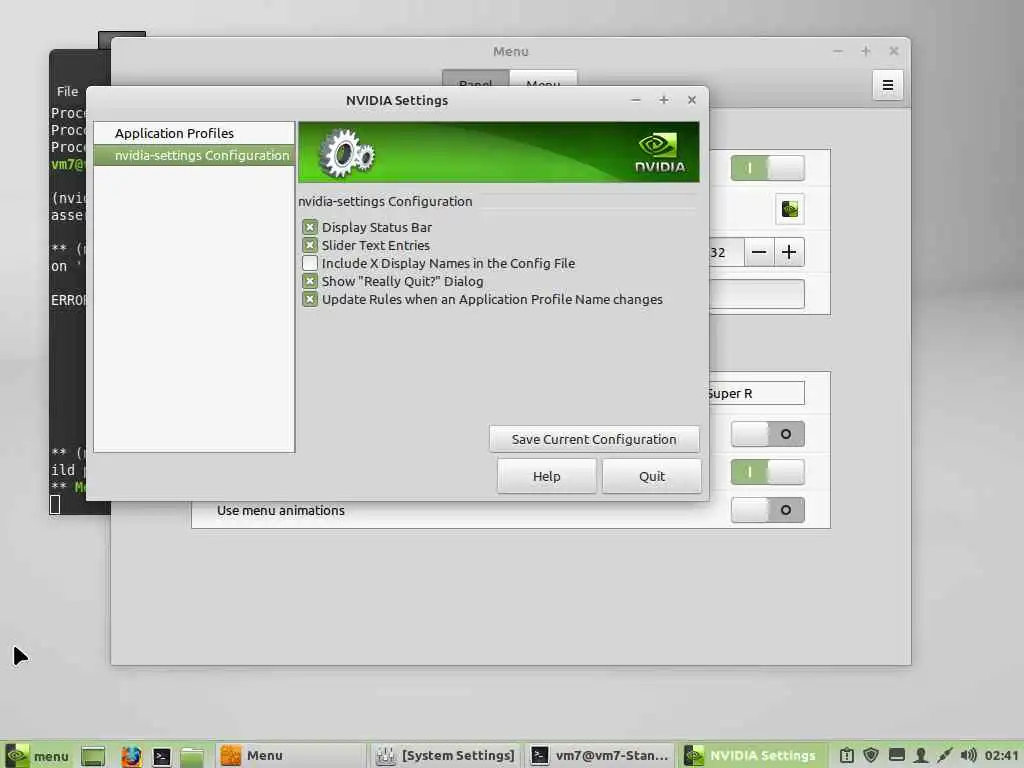This screenshot has height=768, width=1024.
Task: Close the Menu settings window
Action: (894, 51)
